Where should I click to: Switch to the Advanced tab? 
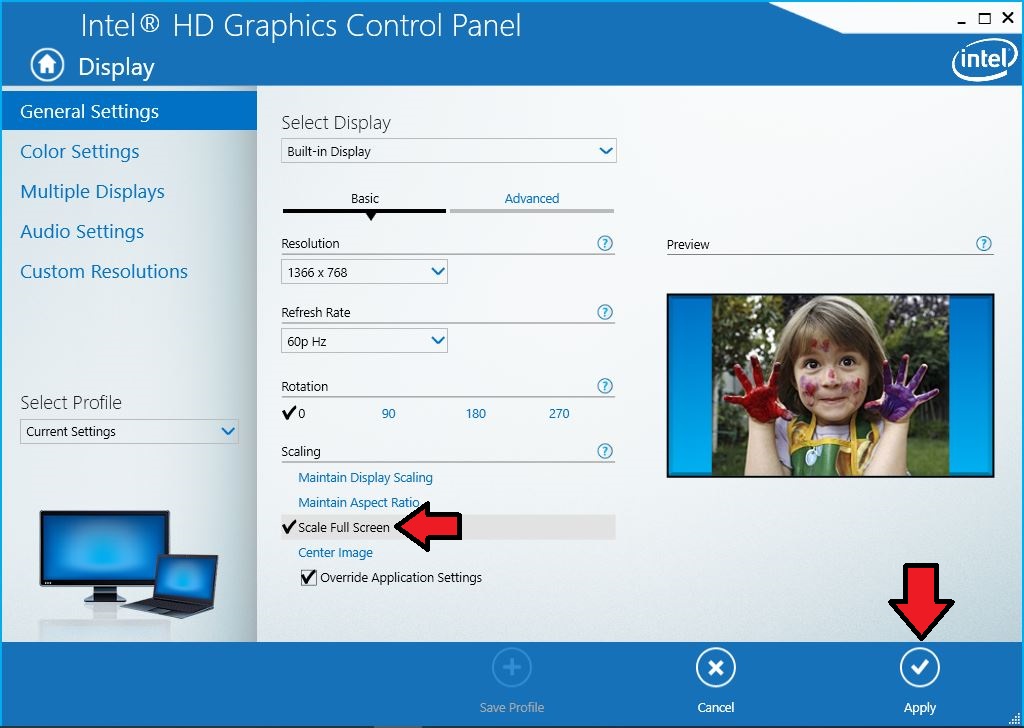(x=532, y=199)
